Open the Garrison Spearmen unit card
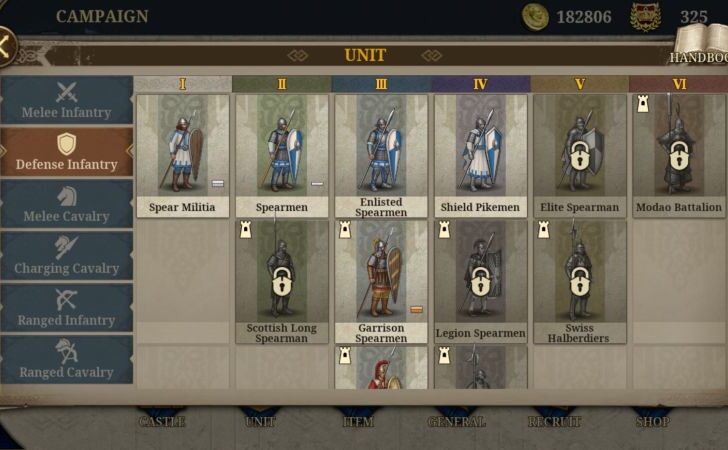This screenshot has width=728, height=450. (x=381, y=282)
